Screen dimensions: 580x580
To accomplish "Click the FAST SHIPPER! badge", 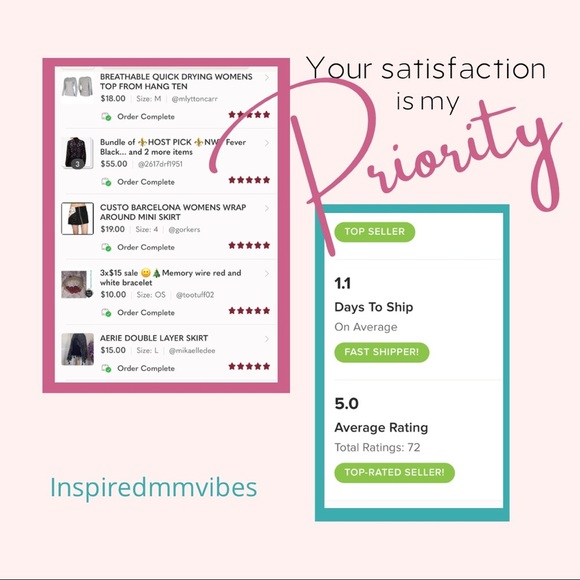I will [x=382, y=352].
